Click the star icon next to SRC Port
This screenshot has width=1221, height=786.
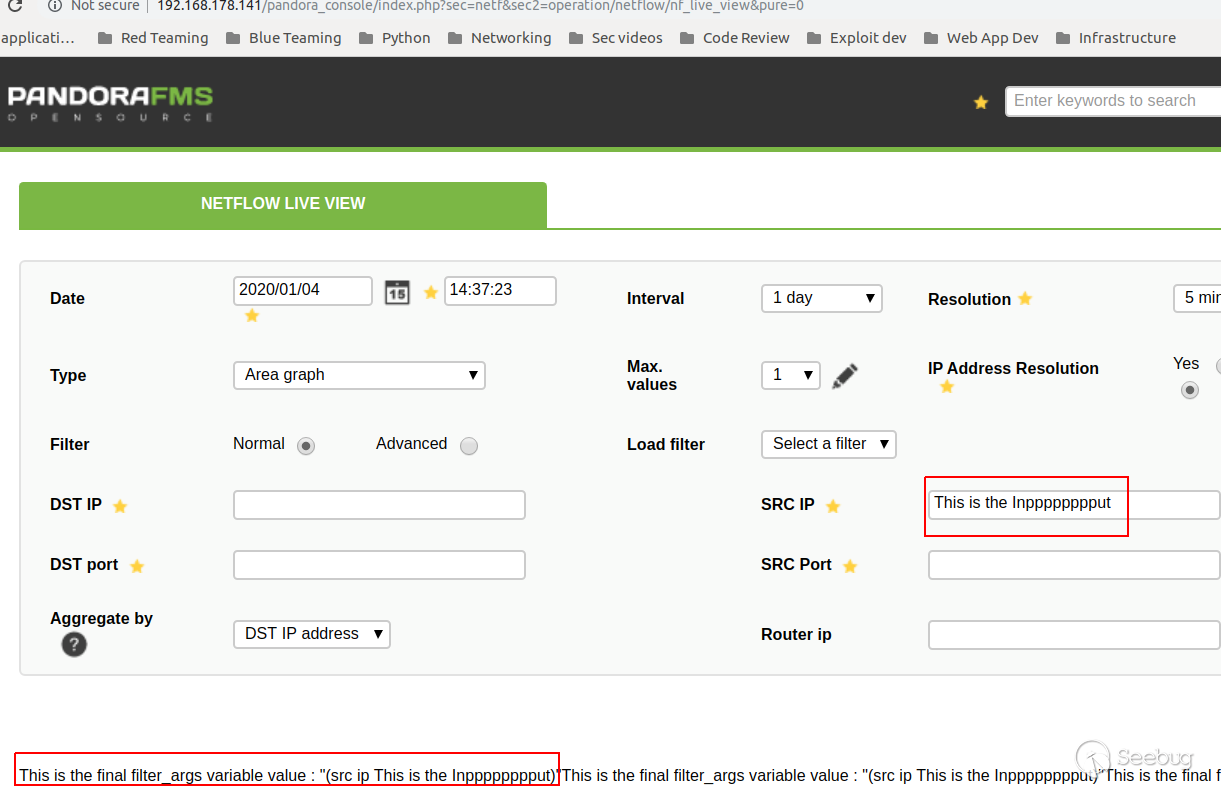point(850,566)
